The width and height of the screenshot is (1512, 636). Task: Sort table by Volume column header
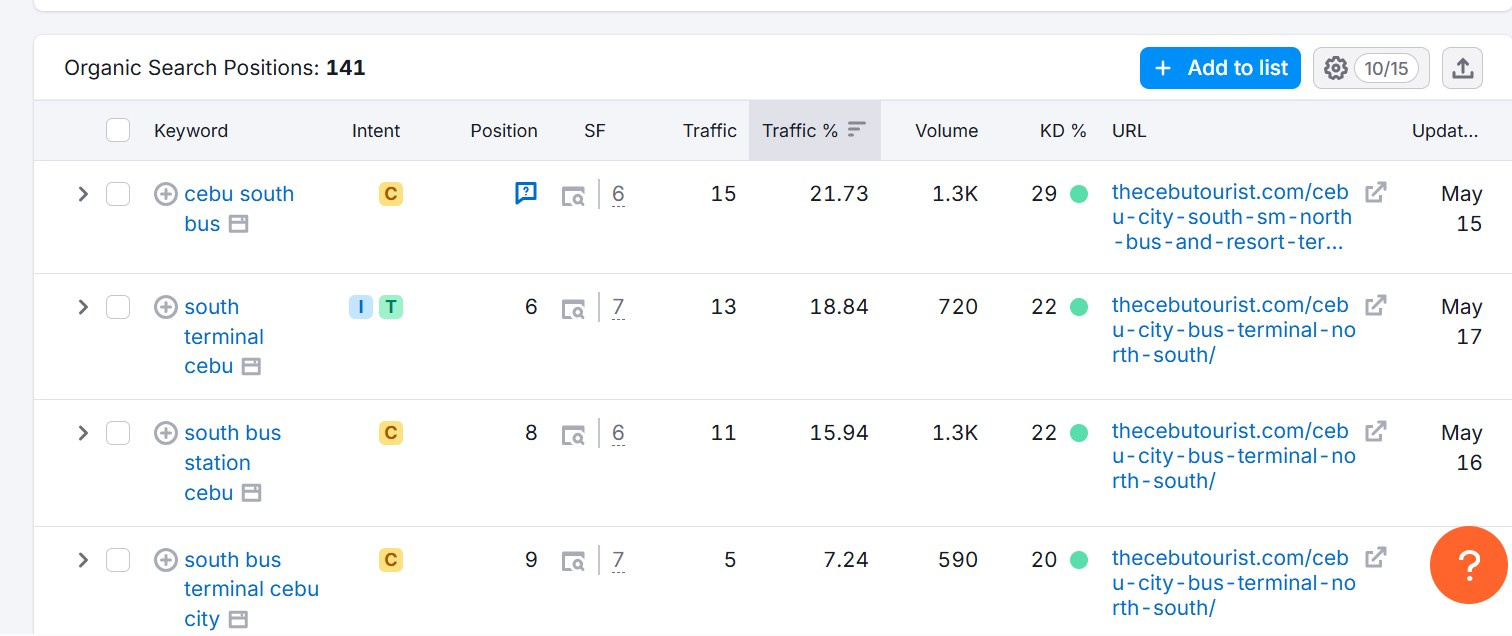click(x=946, y=130)
